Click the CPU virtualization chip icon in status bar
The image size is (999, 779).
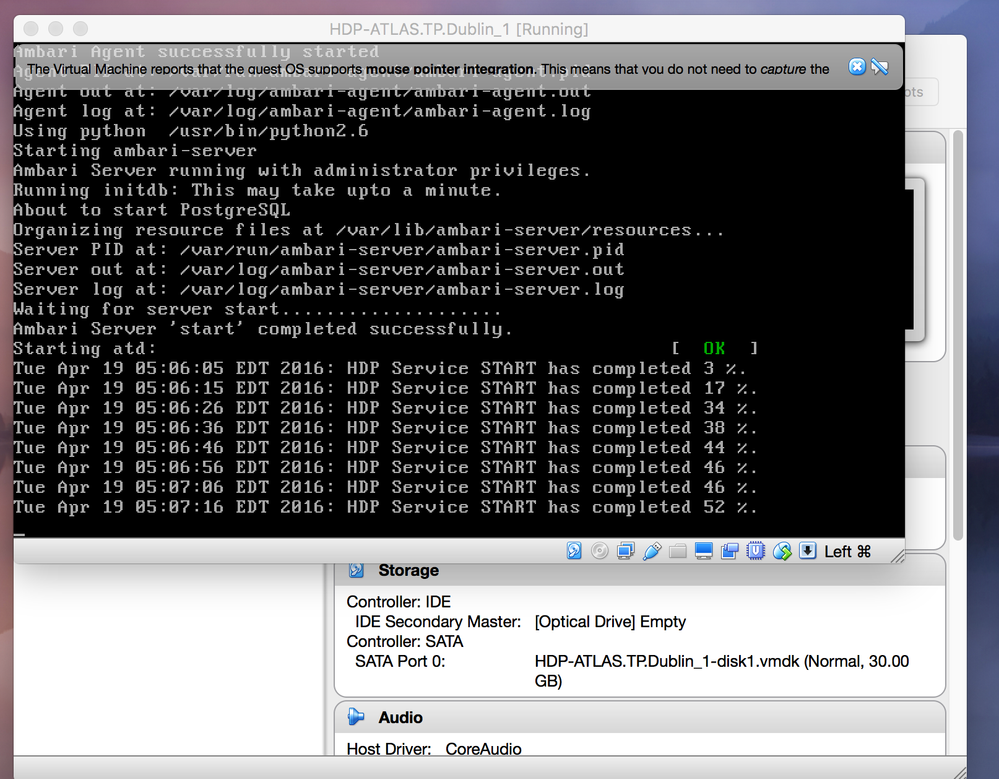[756, 551]
